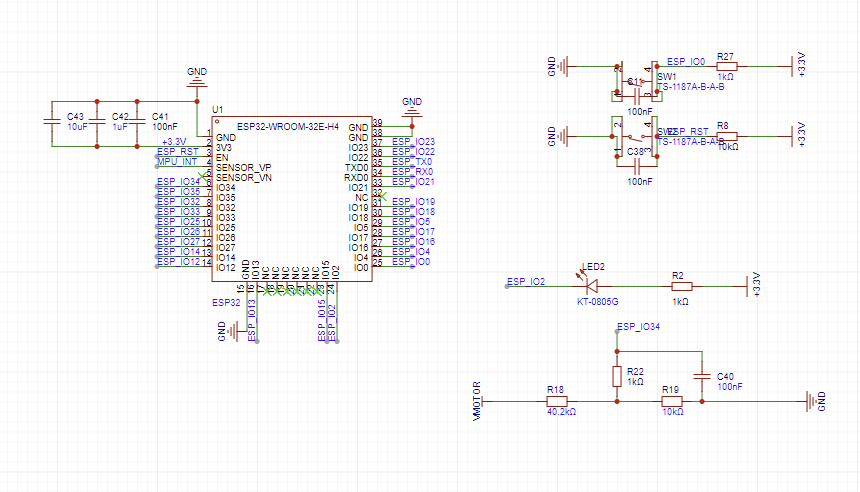Click the vertical ESP_IO13 net label
Viewport: 860px width, 492px height.
click(x=252, y=320)
